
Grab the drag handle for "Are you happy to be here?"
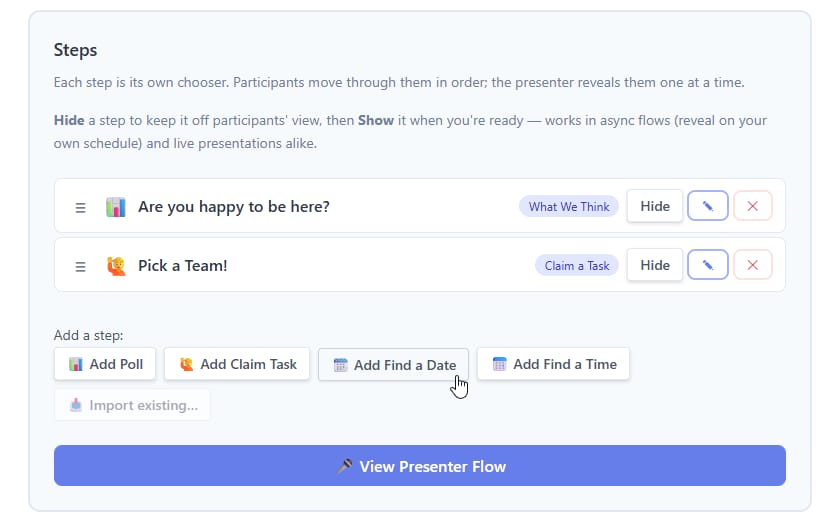(80, 207)
